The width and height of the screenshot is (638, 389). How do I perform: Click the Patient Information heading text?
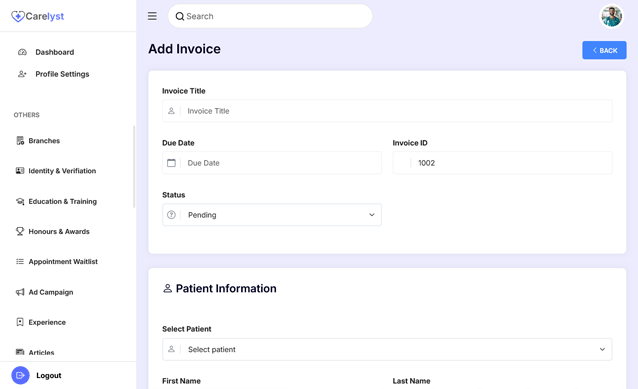tap(226, 288)
